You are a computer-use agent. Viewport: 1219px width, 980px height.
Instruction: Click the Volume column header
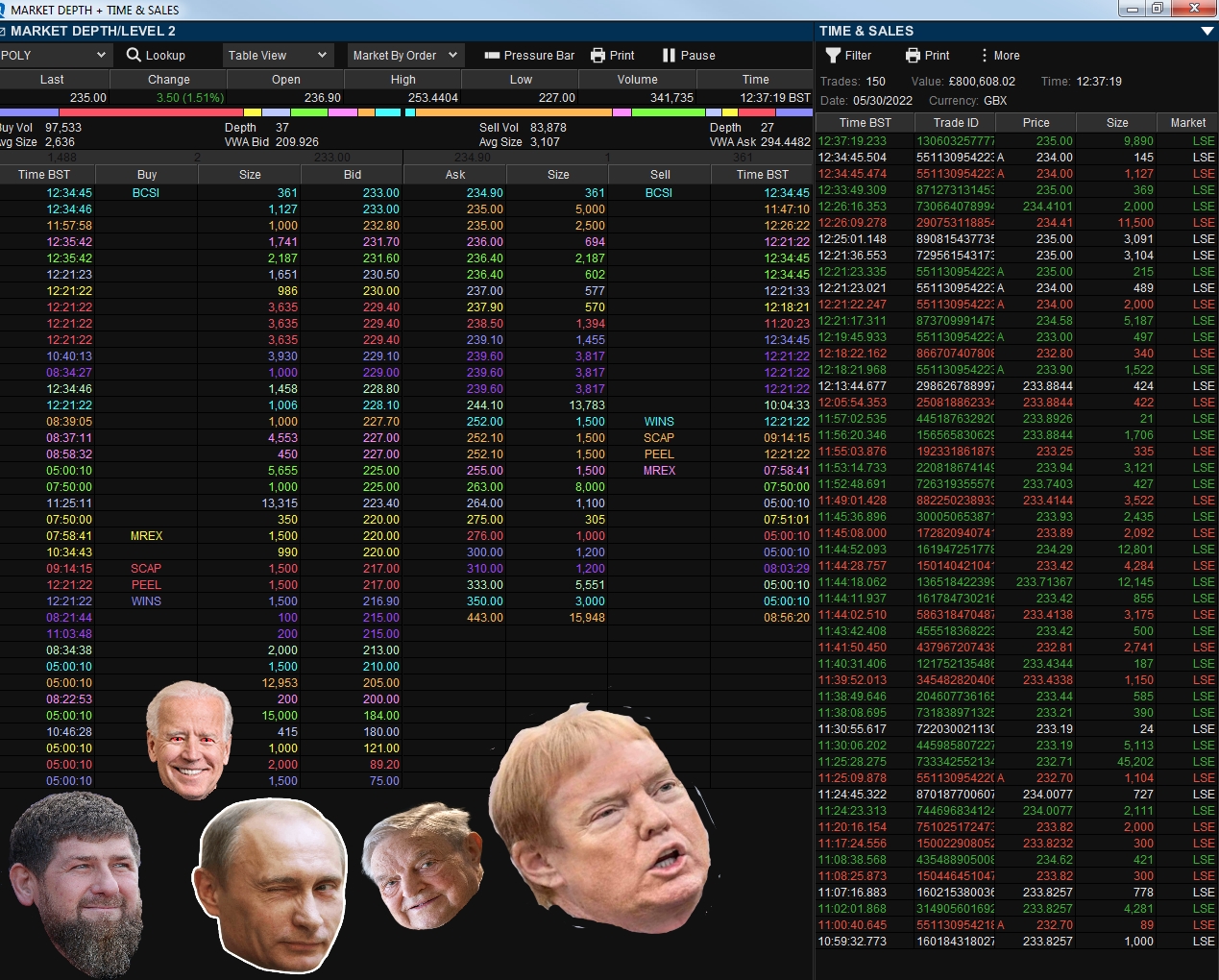point(638,80)
